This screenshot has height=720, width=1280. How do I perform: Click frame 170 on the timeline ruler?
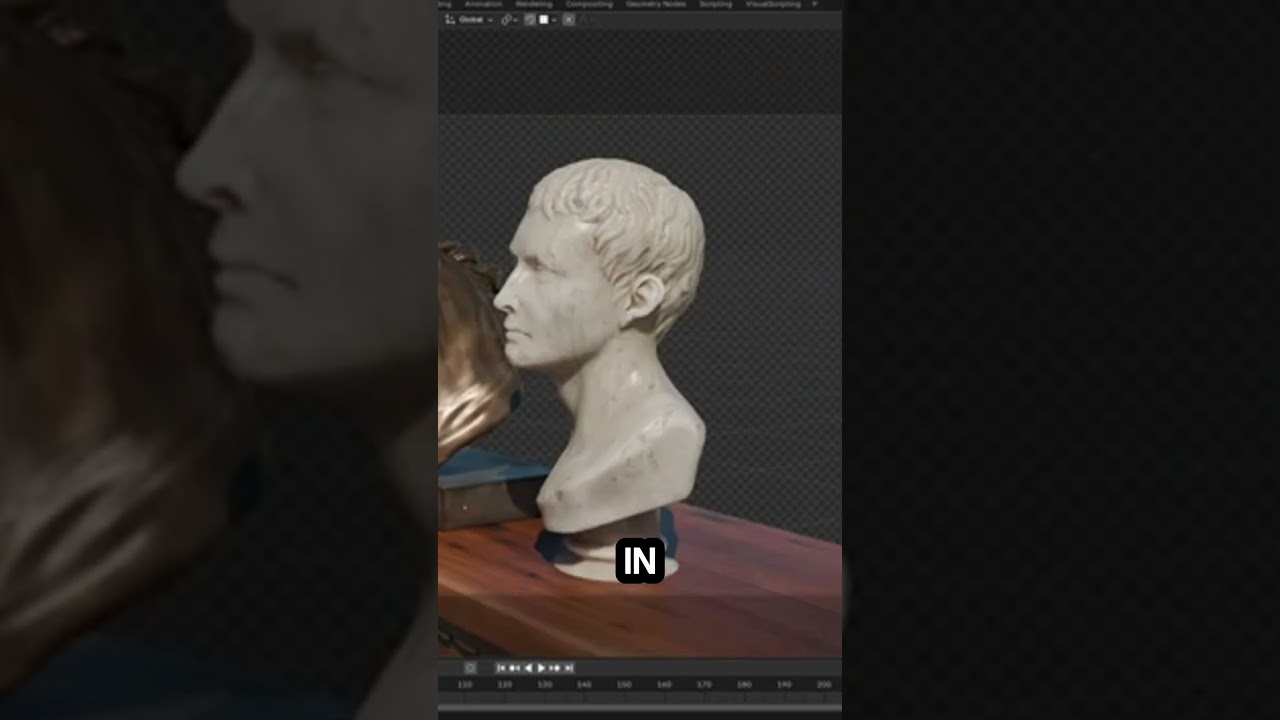(704, 685)
